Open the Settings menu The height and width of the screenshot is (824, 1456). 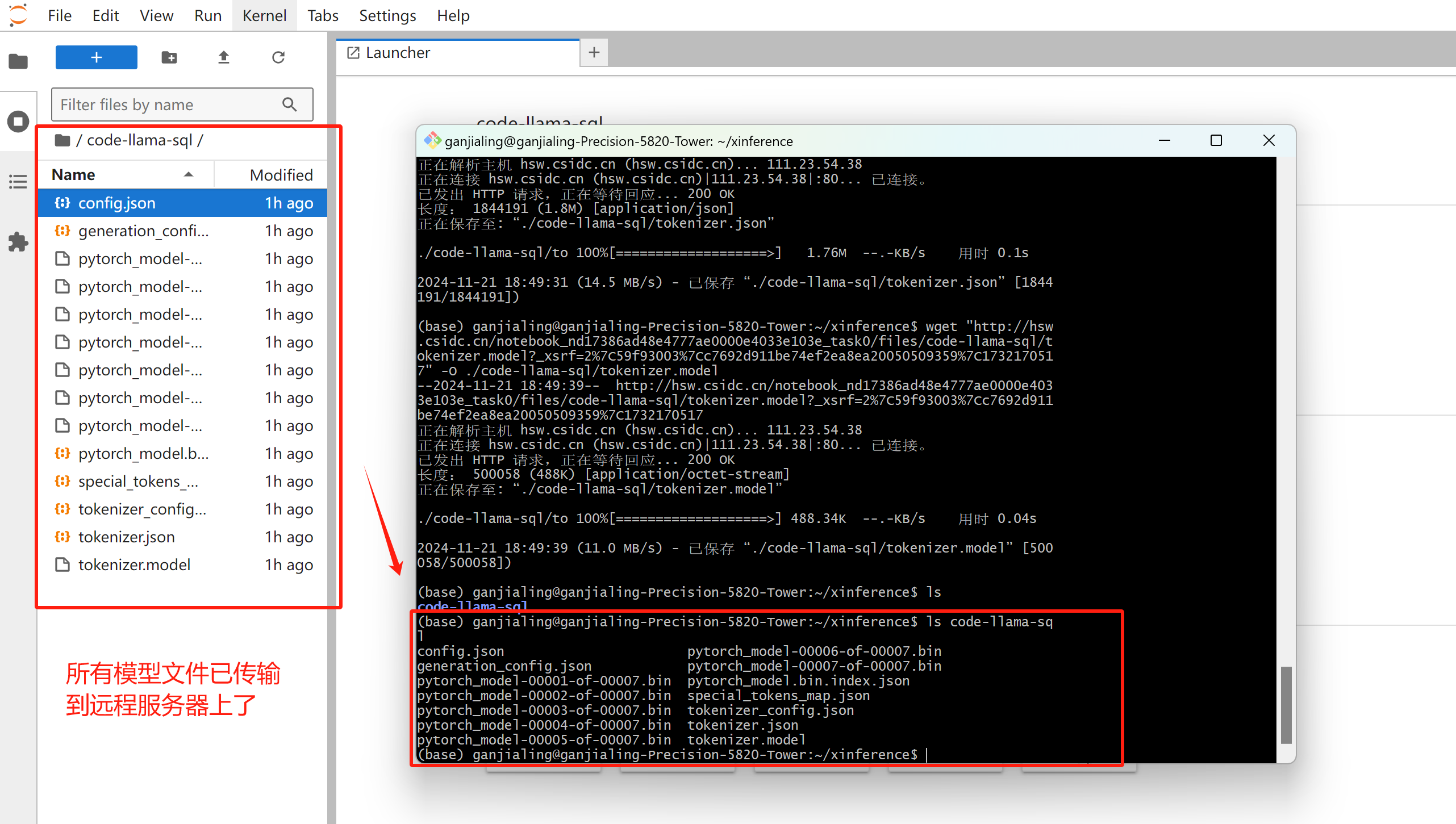[387, 15]
